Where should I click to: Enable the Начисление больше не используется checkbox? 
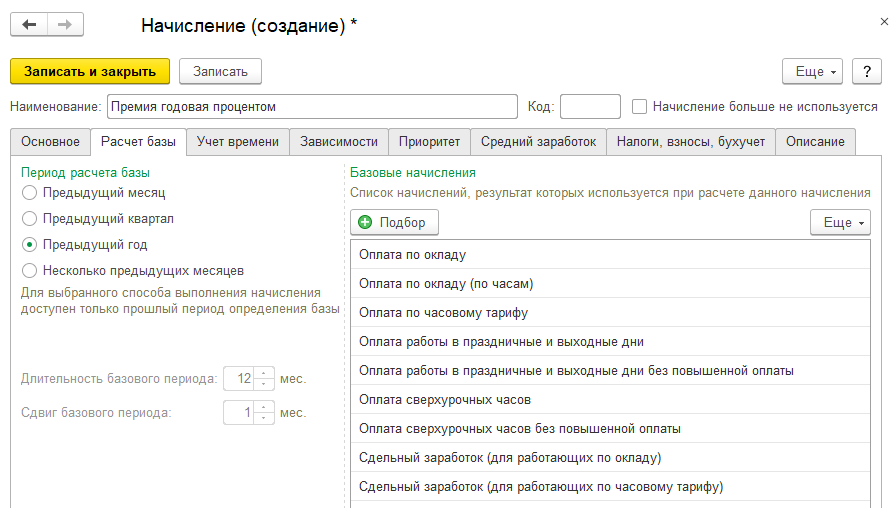pyautogui.click(x=640, y=106)
